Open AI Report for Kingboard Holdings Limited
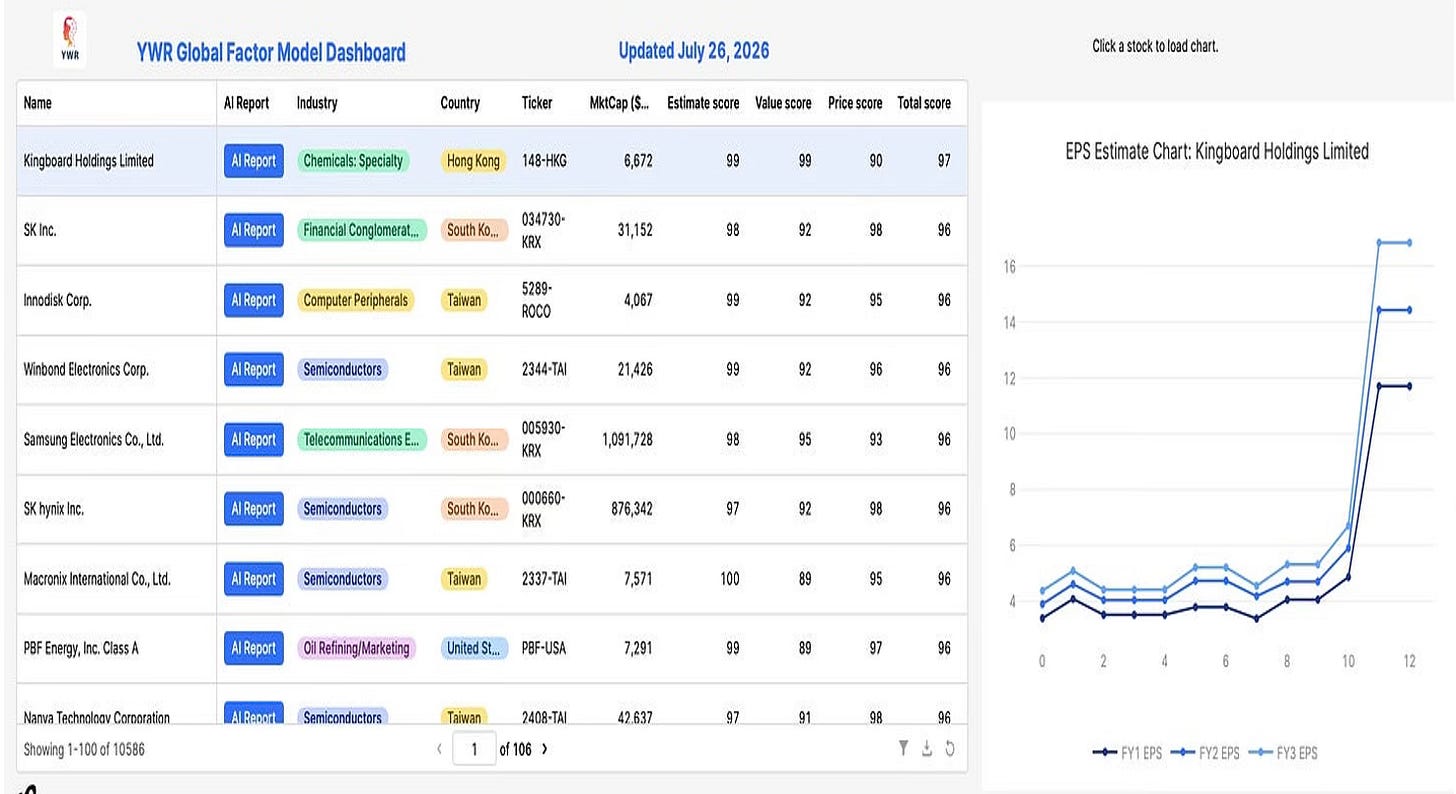Viewport: 1456px width, 794px height. coord(254,160)
